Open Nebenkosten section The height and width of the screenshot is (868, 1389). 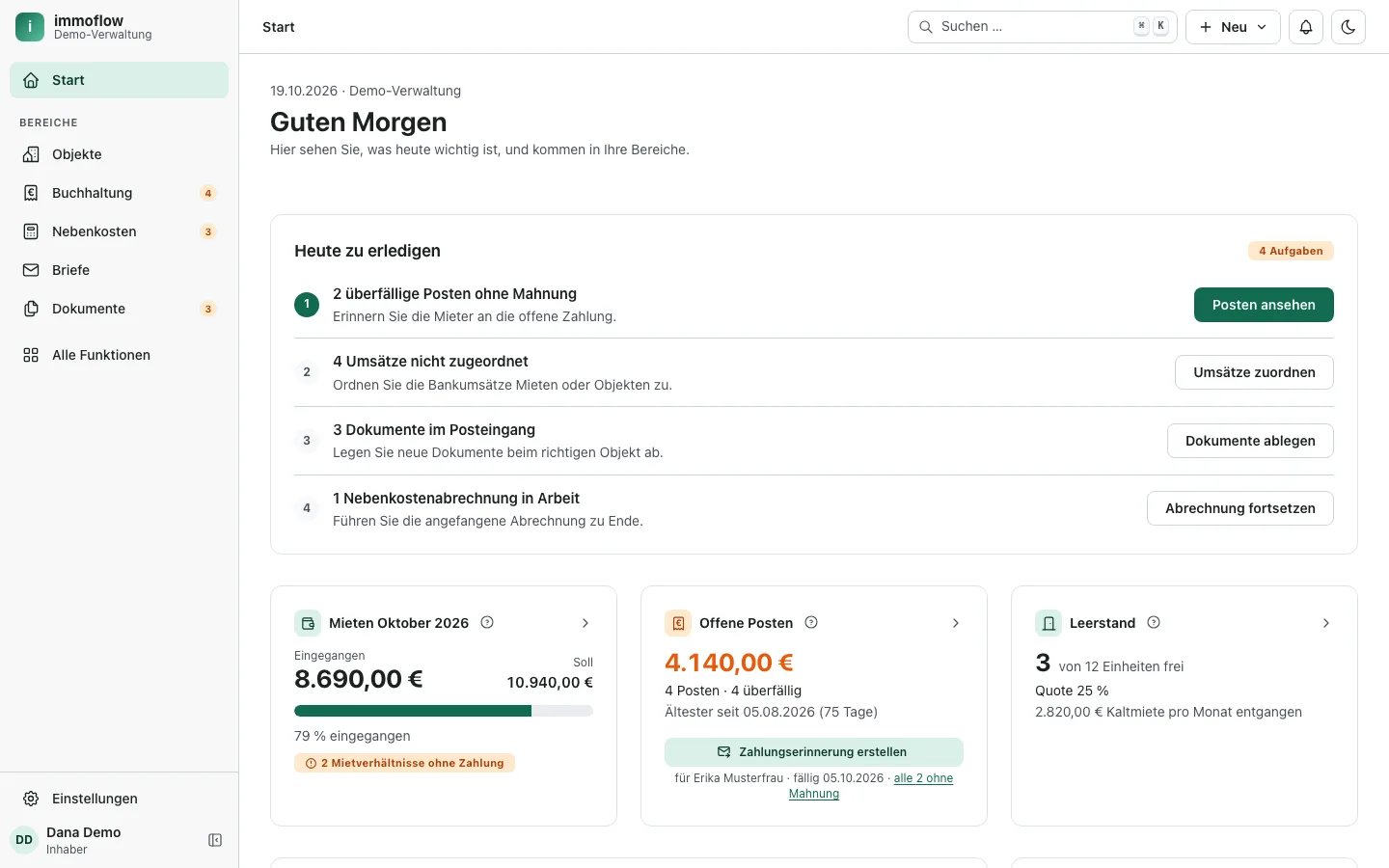[120, 231]
